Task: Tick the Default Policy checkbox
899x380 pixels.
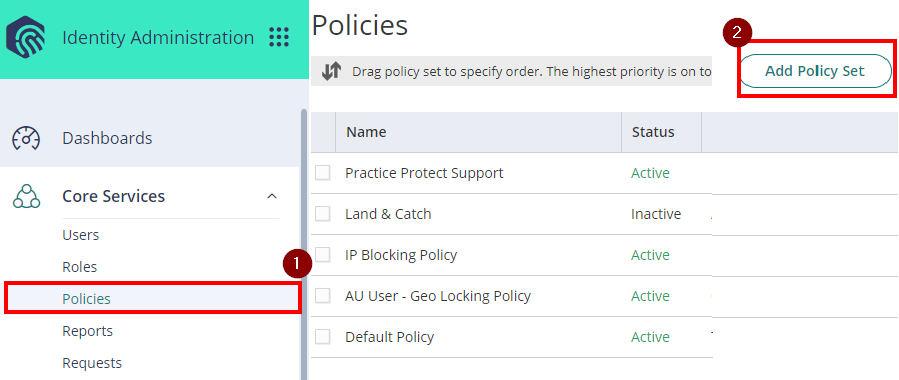Action: (x=323, y=337)
